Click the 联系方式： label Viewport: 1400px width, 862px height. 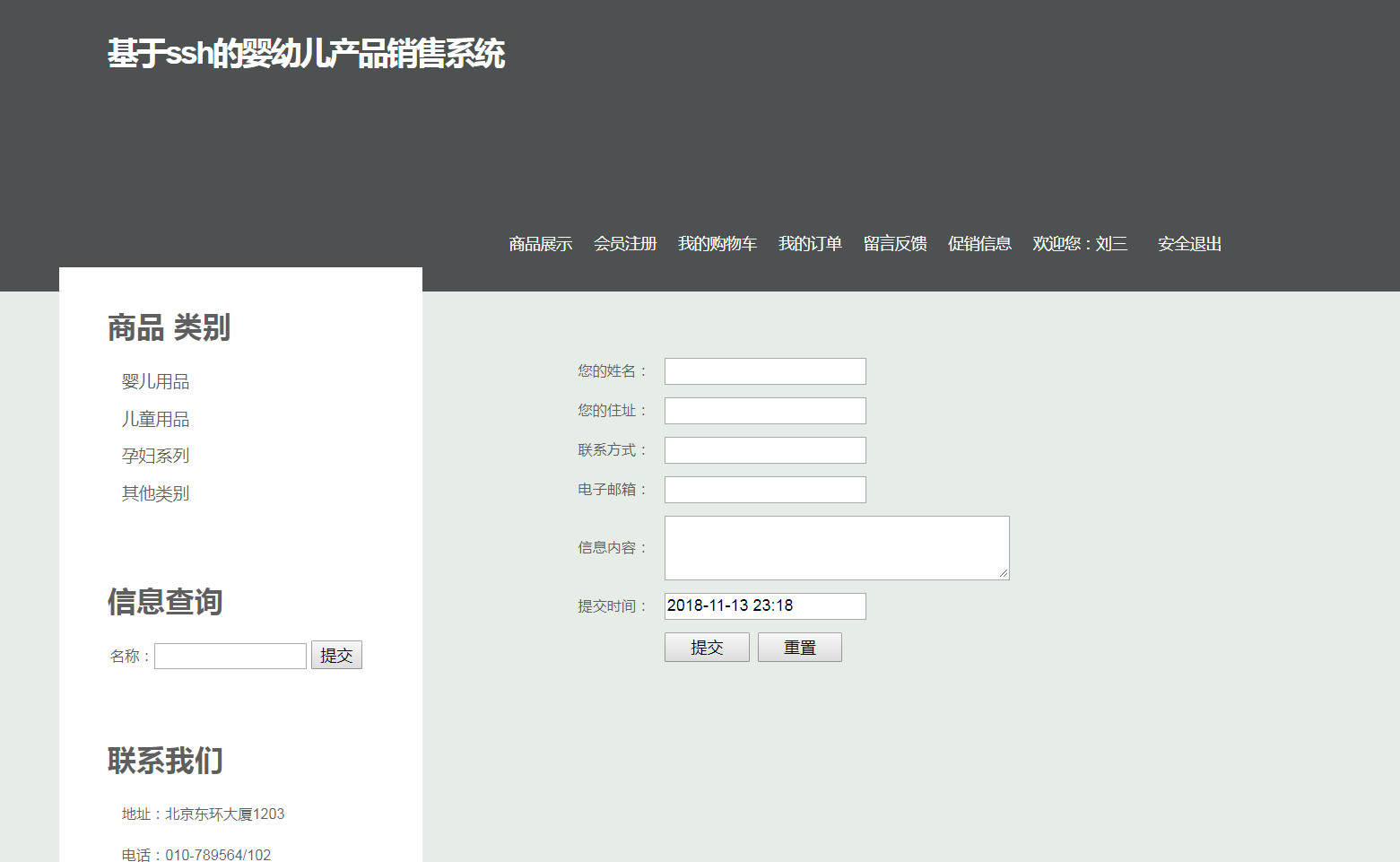[613, 450]
